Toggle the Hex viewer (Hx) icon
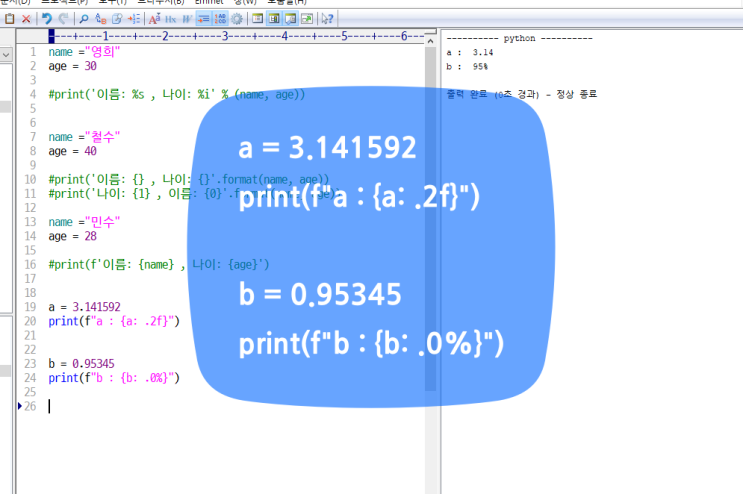Viewport: 743px width, 494px height. (171, 19)
